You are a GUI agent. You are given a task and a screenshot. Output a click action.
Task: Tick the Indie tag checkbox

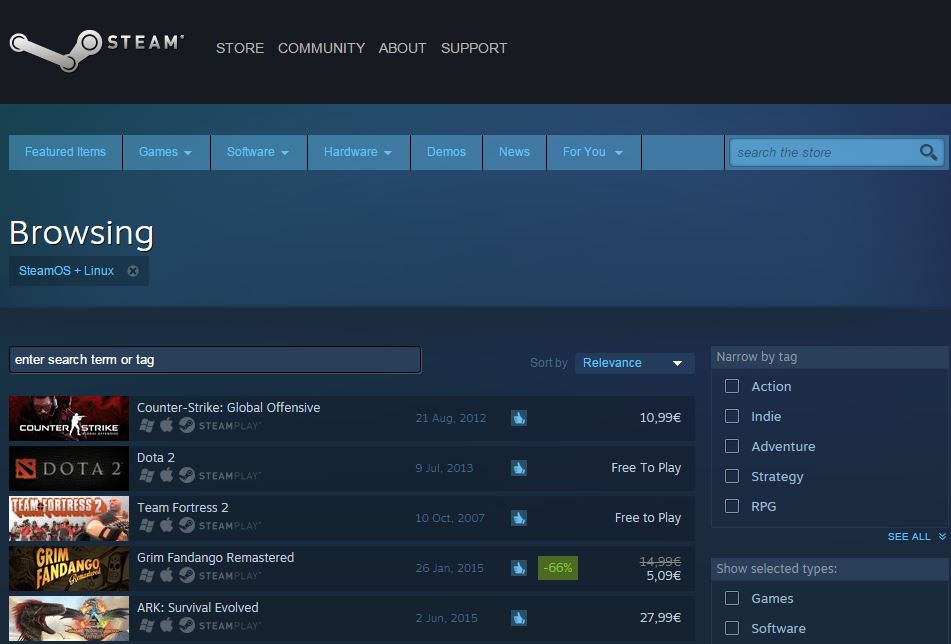click(732, 416)
